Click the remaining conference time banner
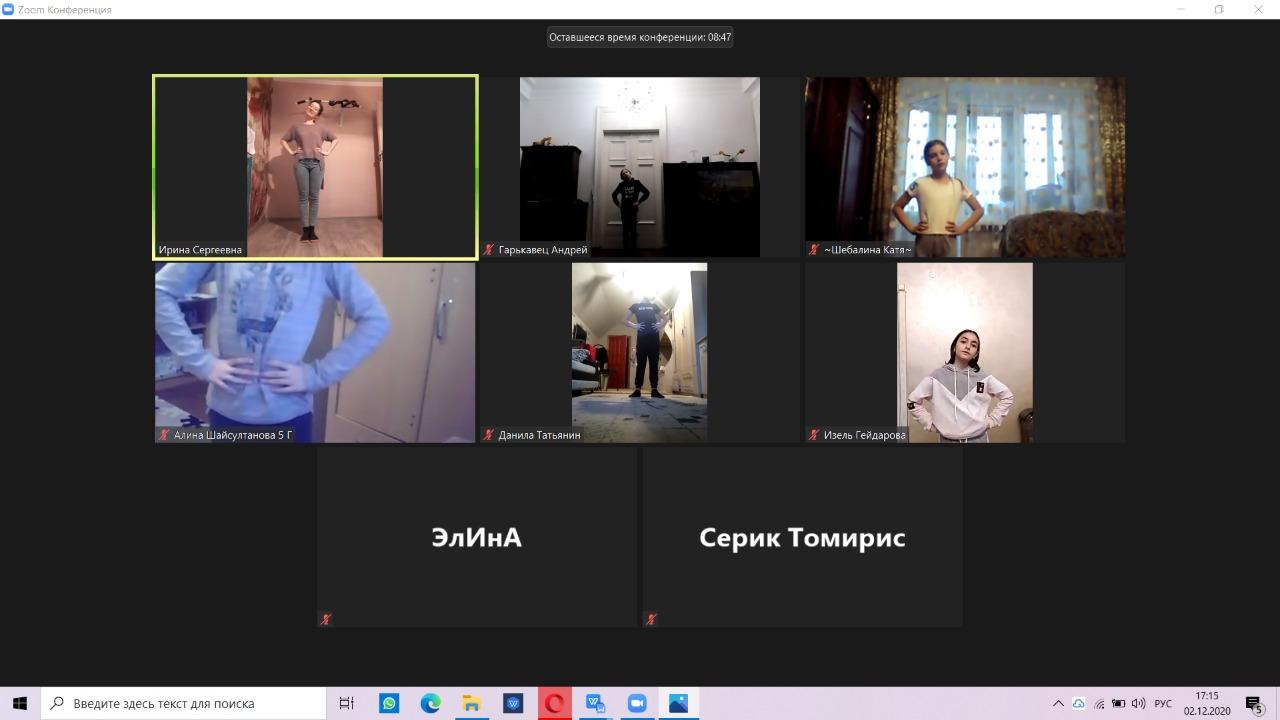Viewport: 1280px width, 720px height. point(640,37)
